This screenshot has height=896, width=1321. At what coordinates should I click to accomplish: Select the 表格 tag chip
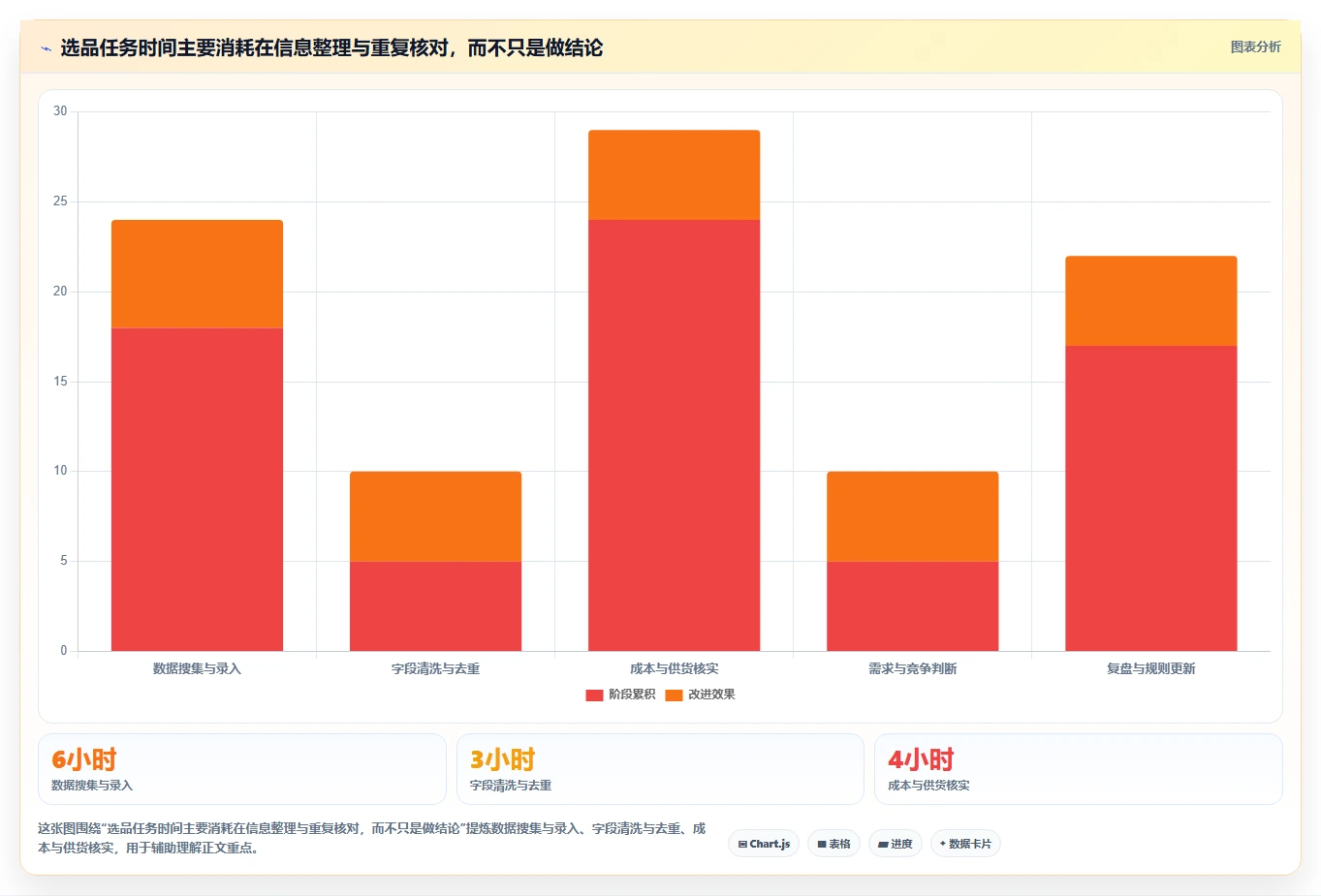pos(833,844)
